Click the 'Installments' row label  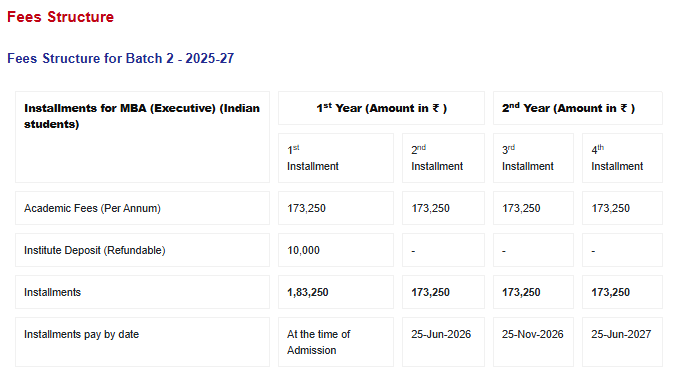click(52, 292)
